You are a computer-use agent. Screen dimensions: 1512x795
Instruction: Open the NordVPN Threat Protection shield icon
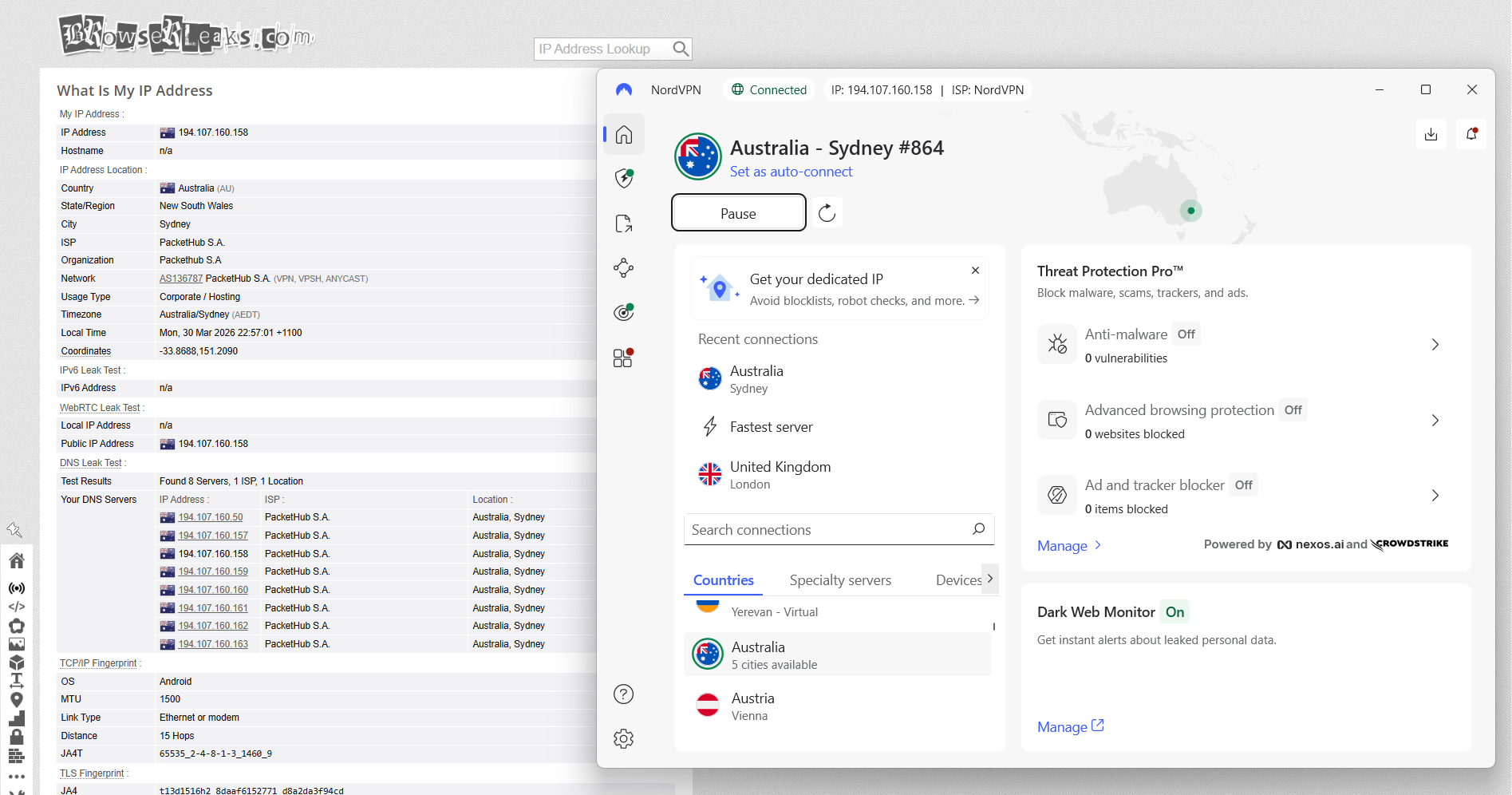pos(623,178)
